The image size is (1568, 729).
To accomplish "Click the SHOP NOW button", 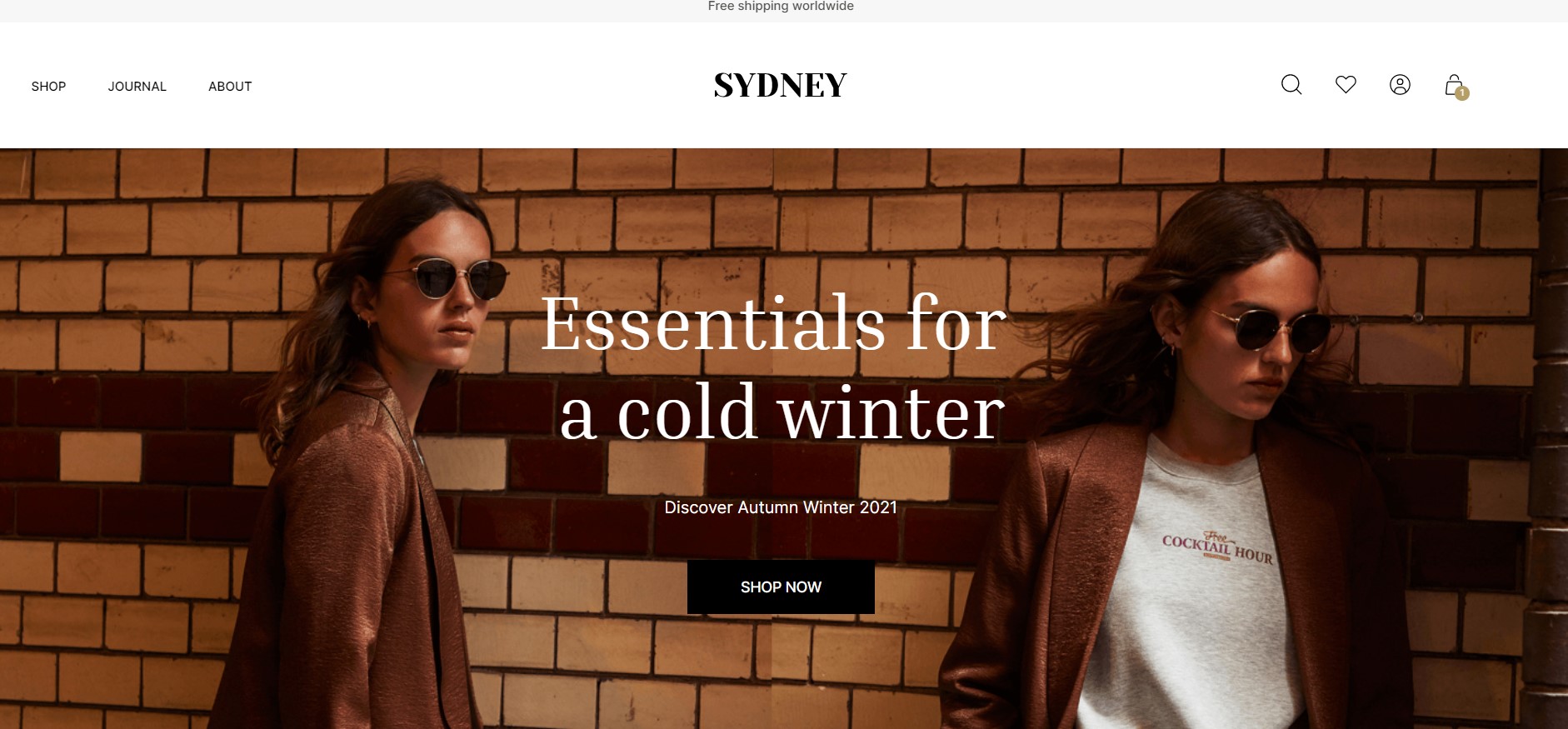I will point(781,587).
